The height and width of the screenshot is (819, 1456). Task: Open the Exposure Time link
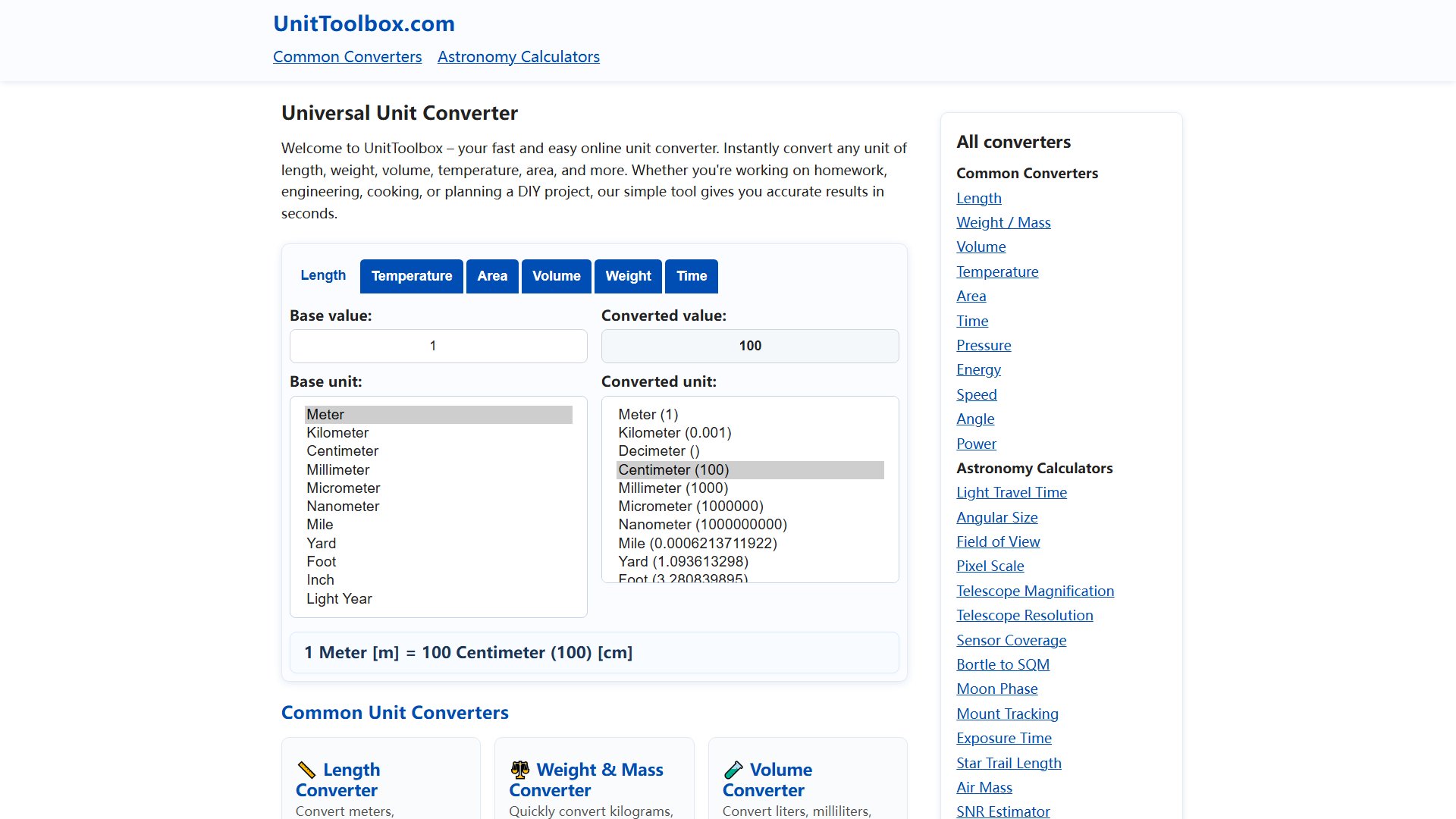click(x=1004, y=739)
